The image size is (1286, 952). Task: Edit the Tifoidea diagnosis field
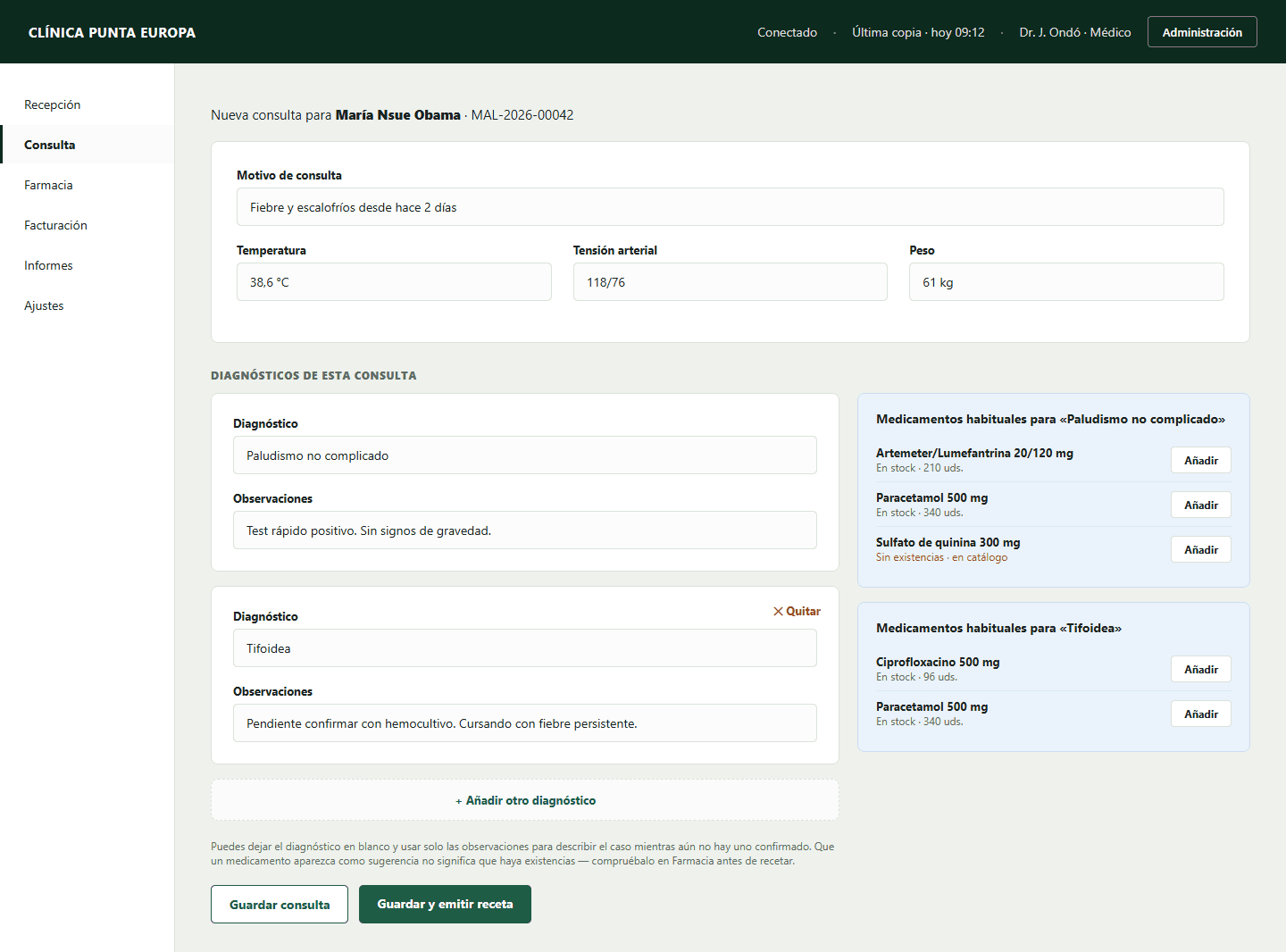tap(525, 648)
